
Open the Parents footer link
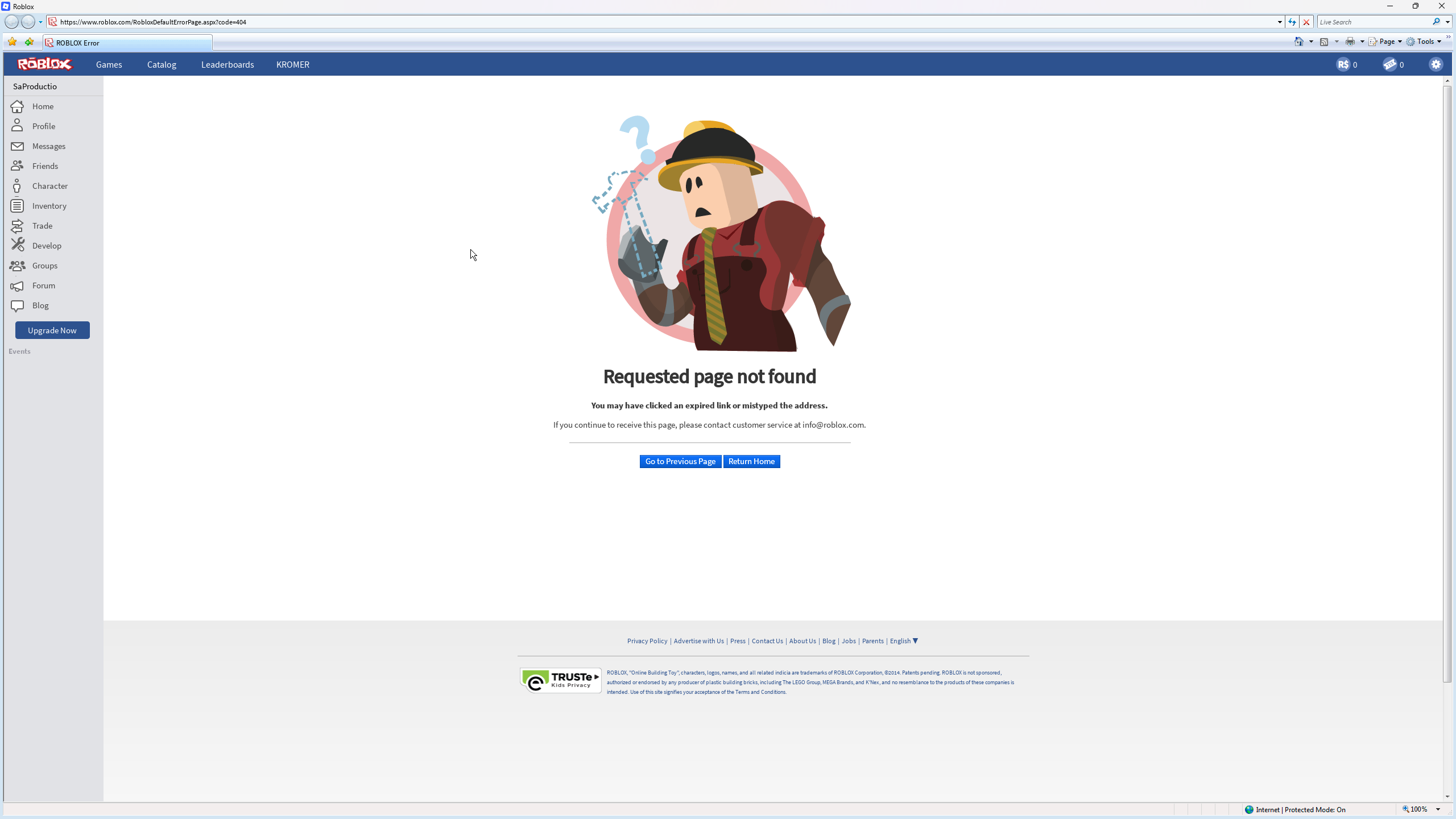(873, 641)
